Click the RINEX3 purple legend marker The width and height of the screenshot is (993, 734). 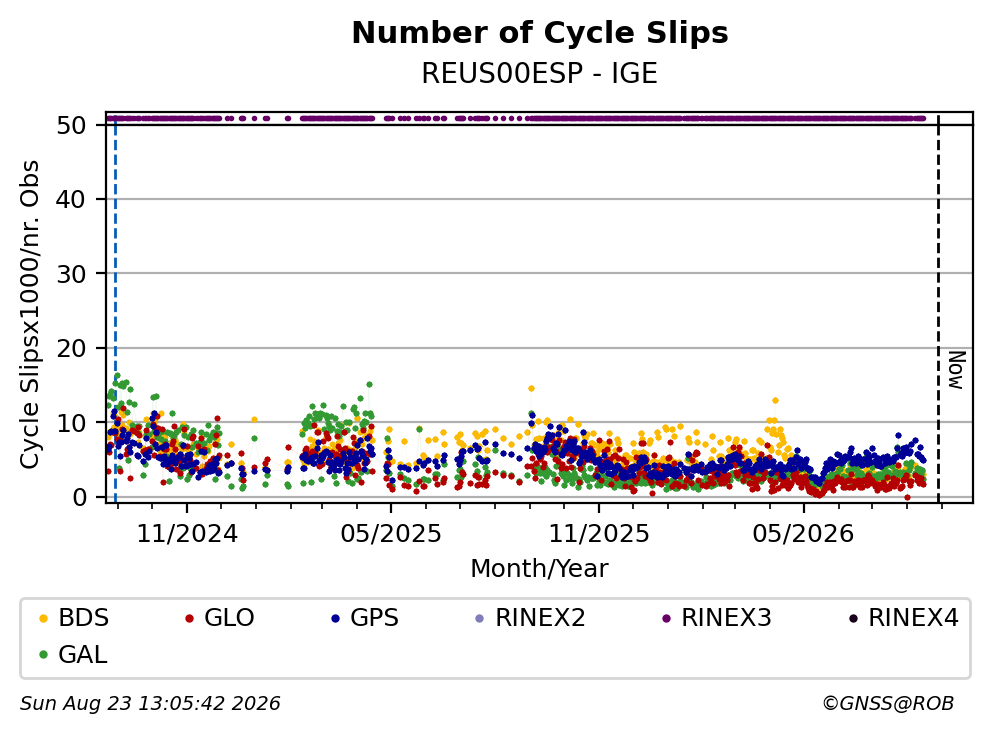(666, 618)
